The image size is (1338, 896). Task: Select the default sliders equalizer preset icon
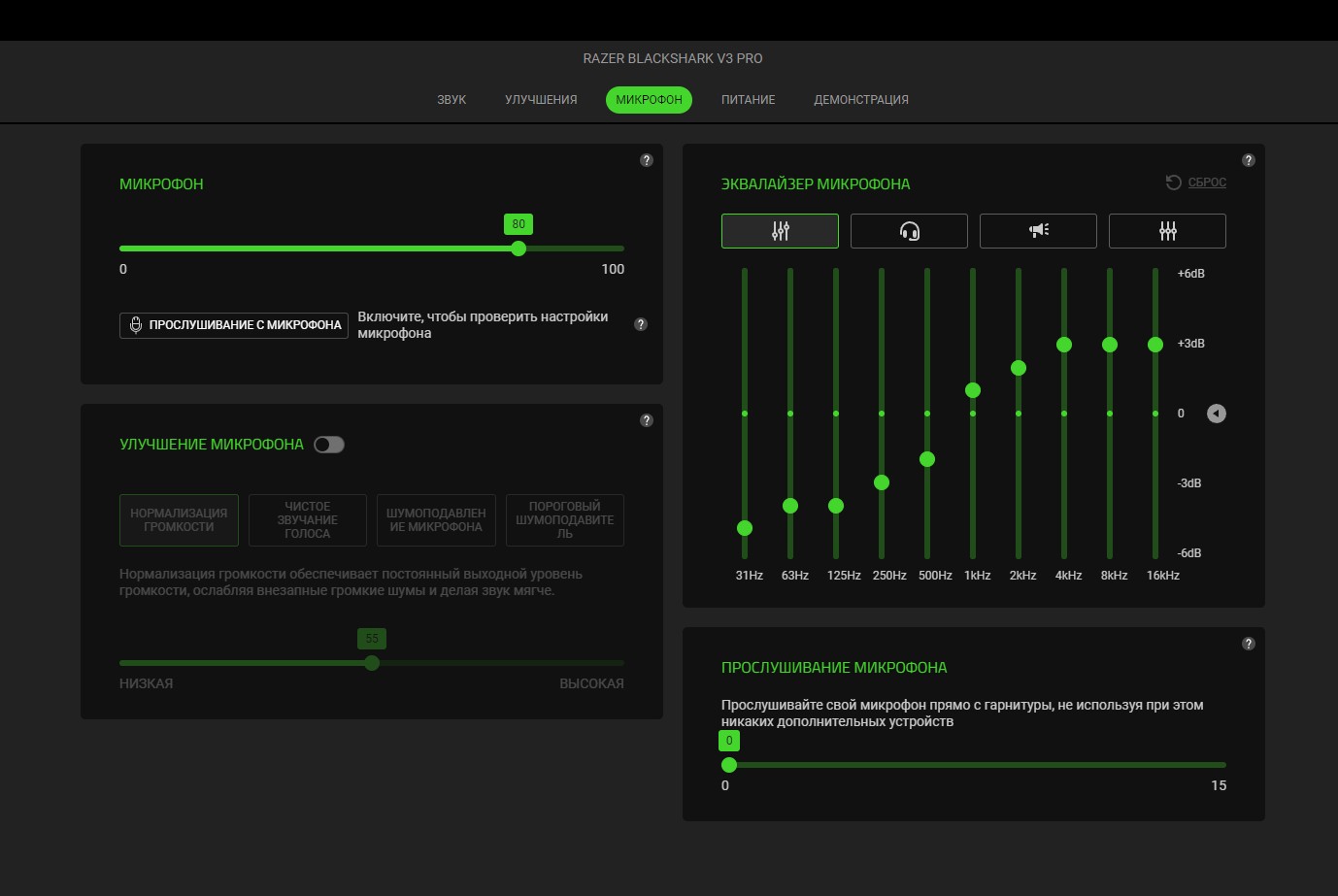coord(780,231)
